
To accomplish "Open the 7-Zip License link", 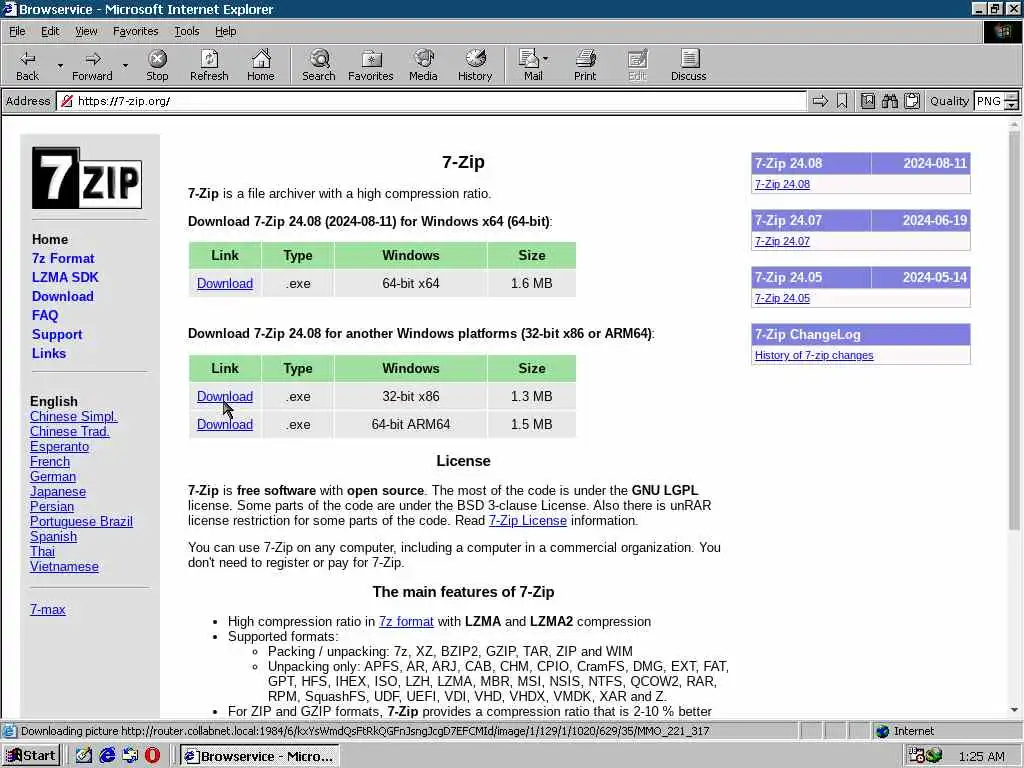I will tap(528, 520).
